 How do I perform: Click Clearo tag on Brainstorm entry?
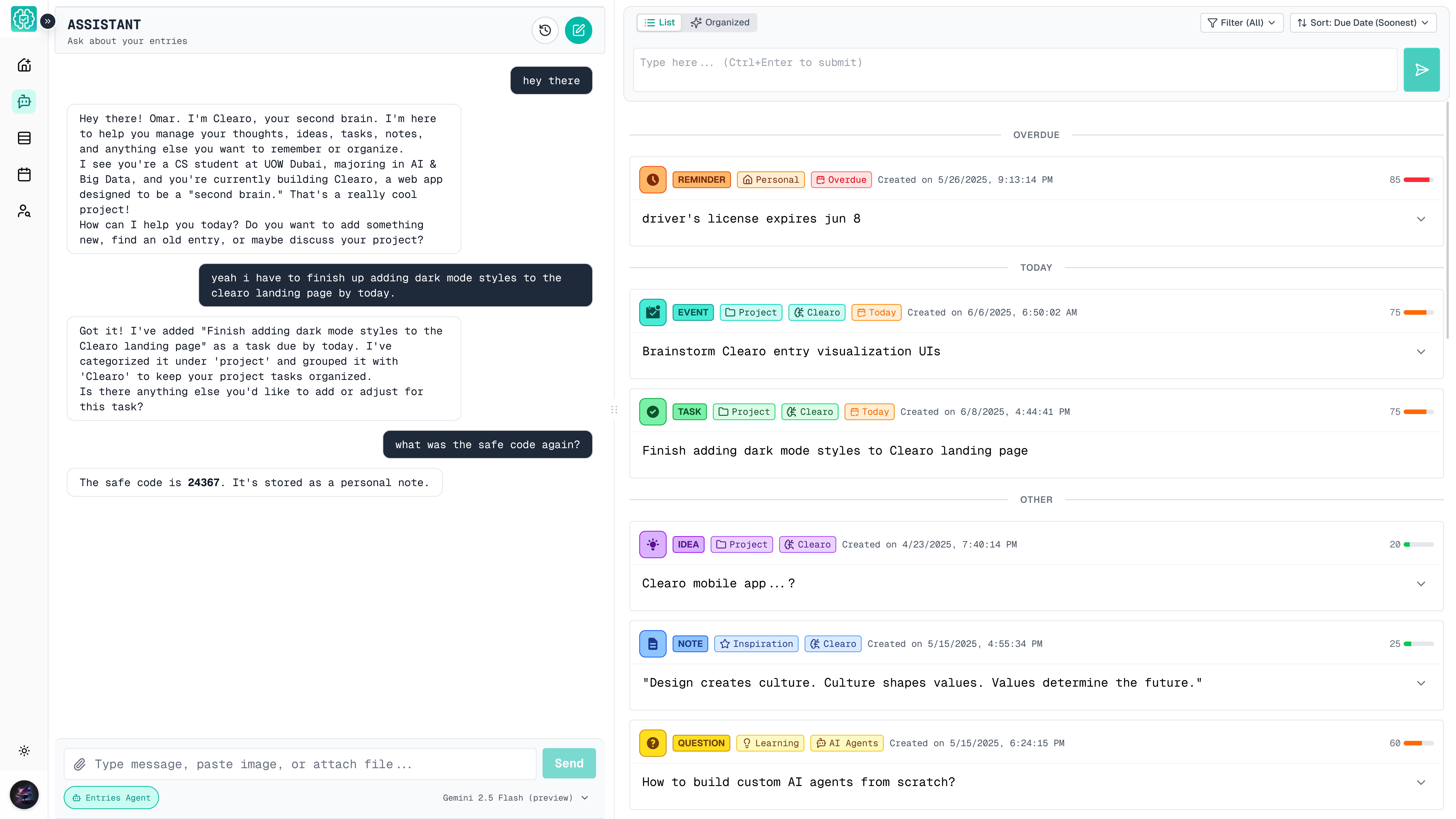817,313
